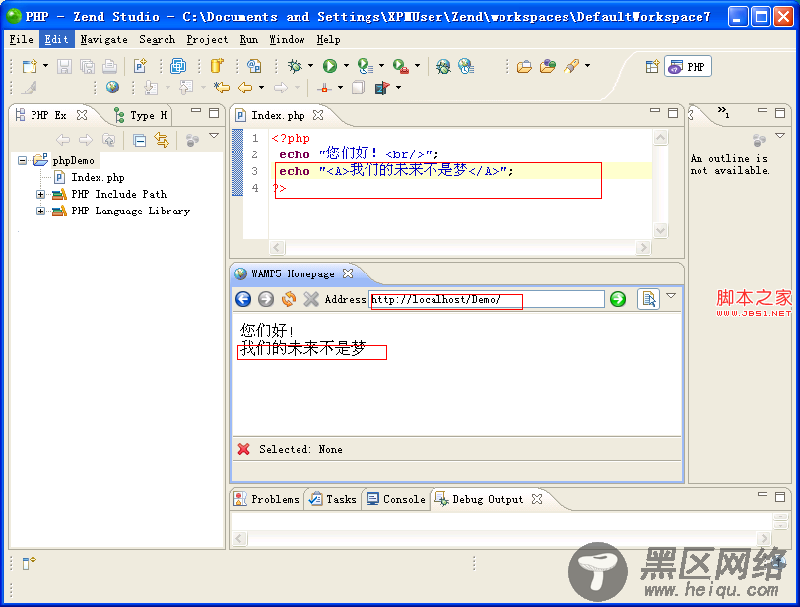Open the Run dropdown arrow in toolbar
The image size is (800, 607).
[346, 66]
